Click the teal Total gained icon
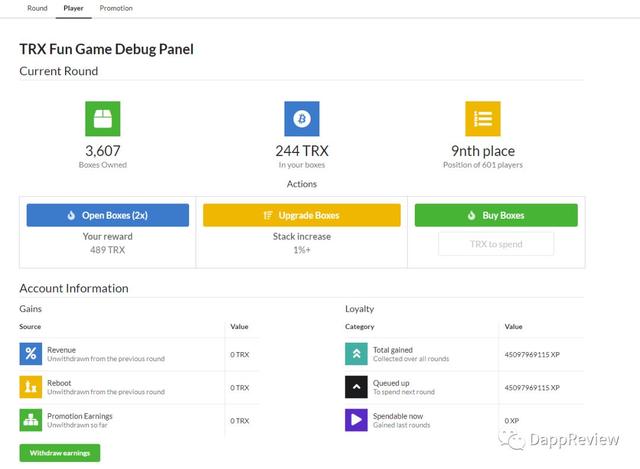The height and width of the screenshot is (469, 640). click(356, 354)
